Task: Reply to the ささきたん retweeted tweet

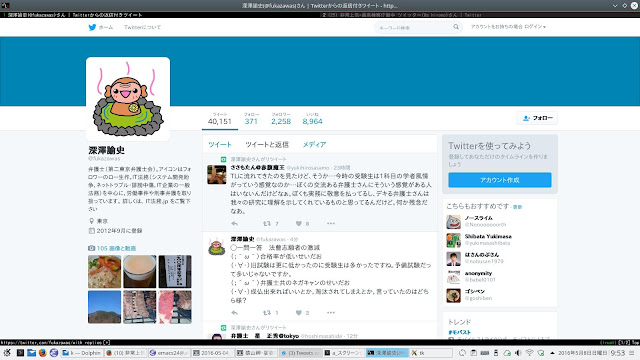Action: pyautogui.click(x=234, y=224)
